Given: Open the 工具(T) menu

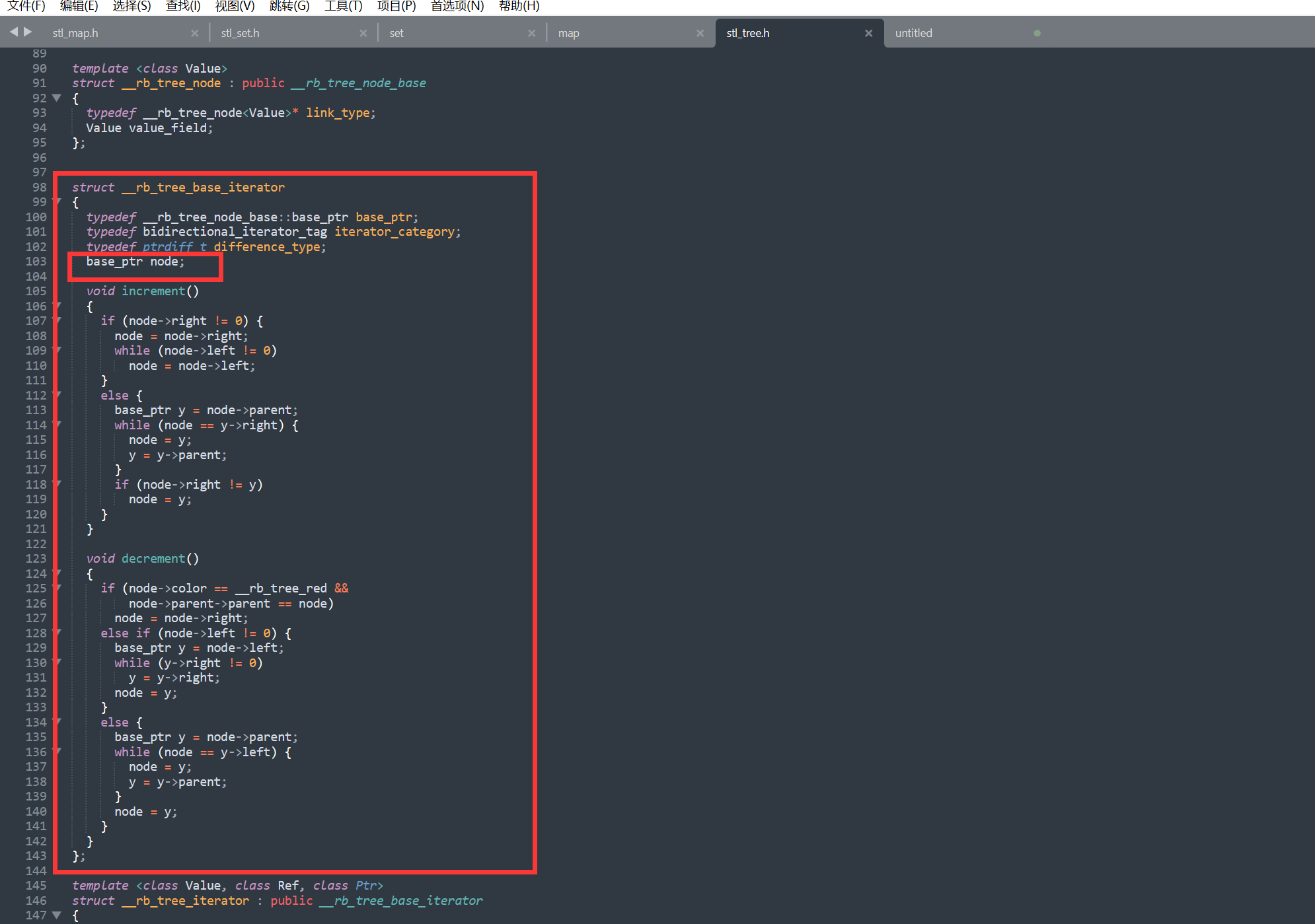Looking at the screenshot, I should pos(343,6).
